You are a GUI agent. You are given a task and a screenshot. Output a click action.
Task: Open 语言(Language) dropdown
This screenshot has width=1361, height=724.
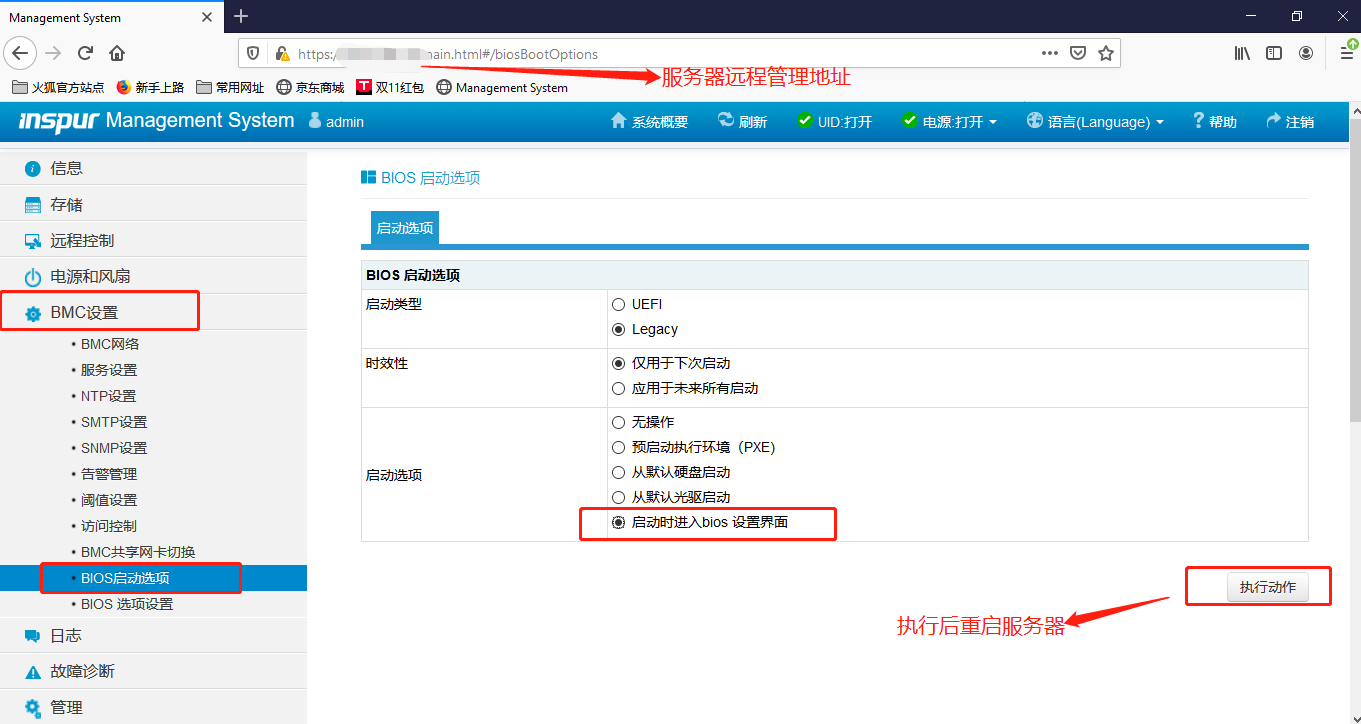(1095, 122)
